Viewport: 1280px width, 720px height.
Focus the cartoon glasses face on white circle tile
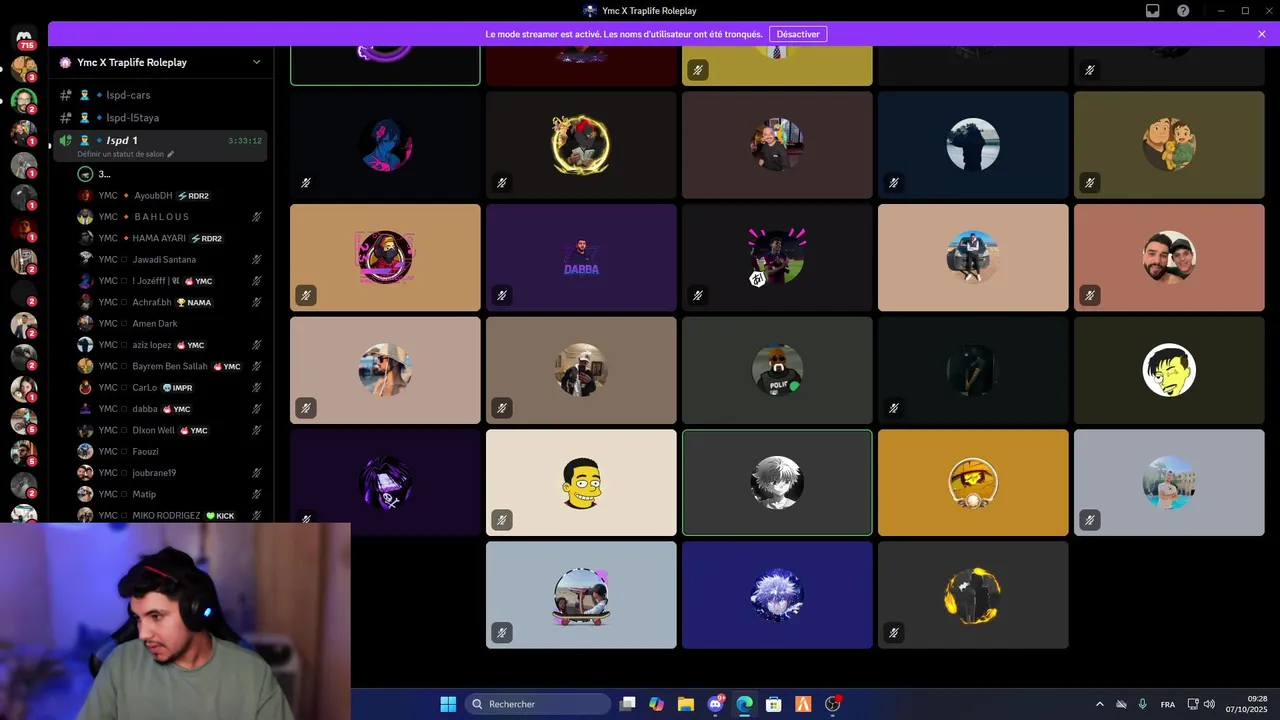coord(1169,370)
